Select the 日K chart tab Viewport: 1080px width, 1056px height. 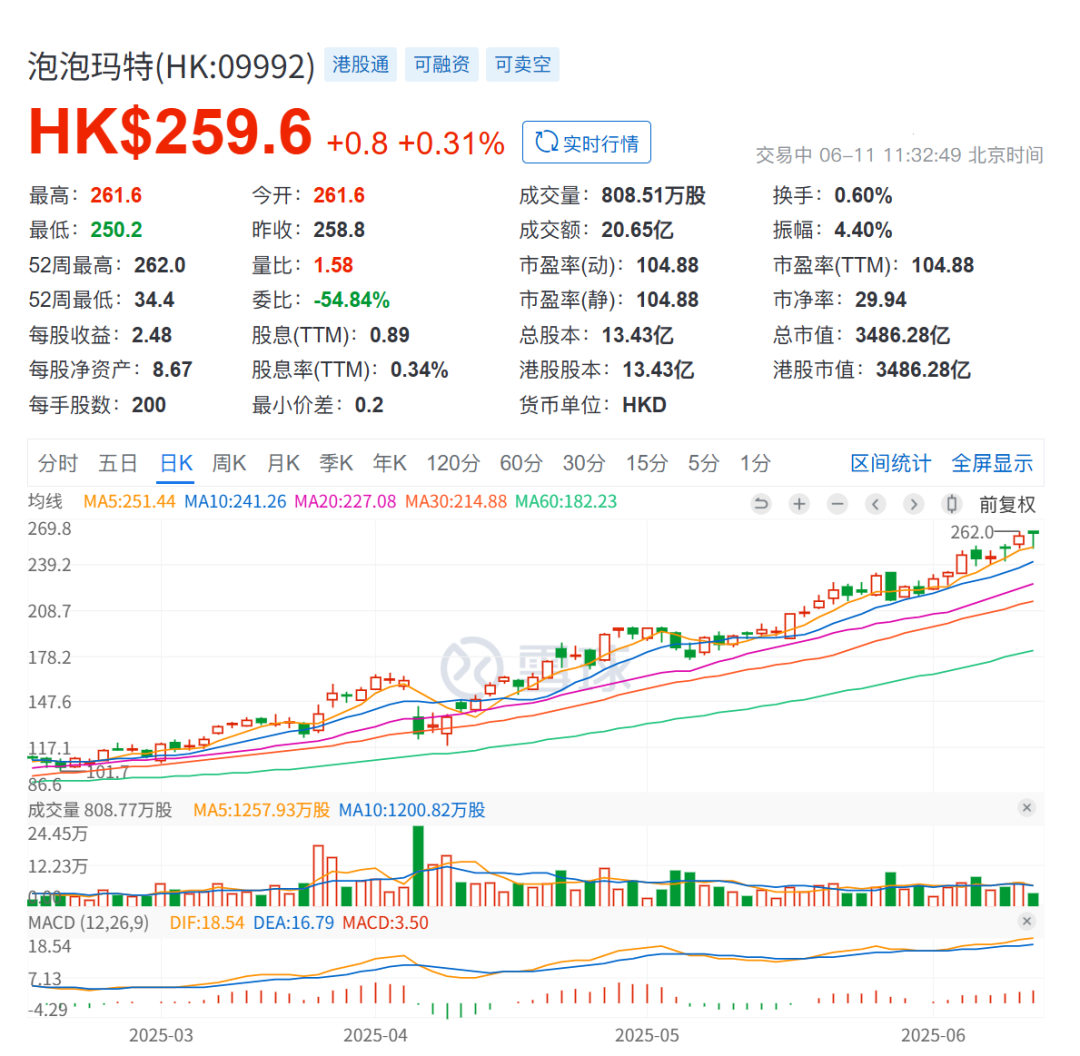[x=176, y=463]
